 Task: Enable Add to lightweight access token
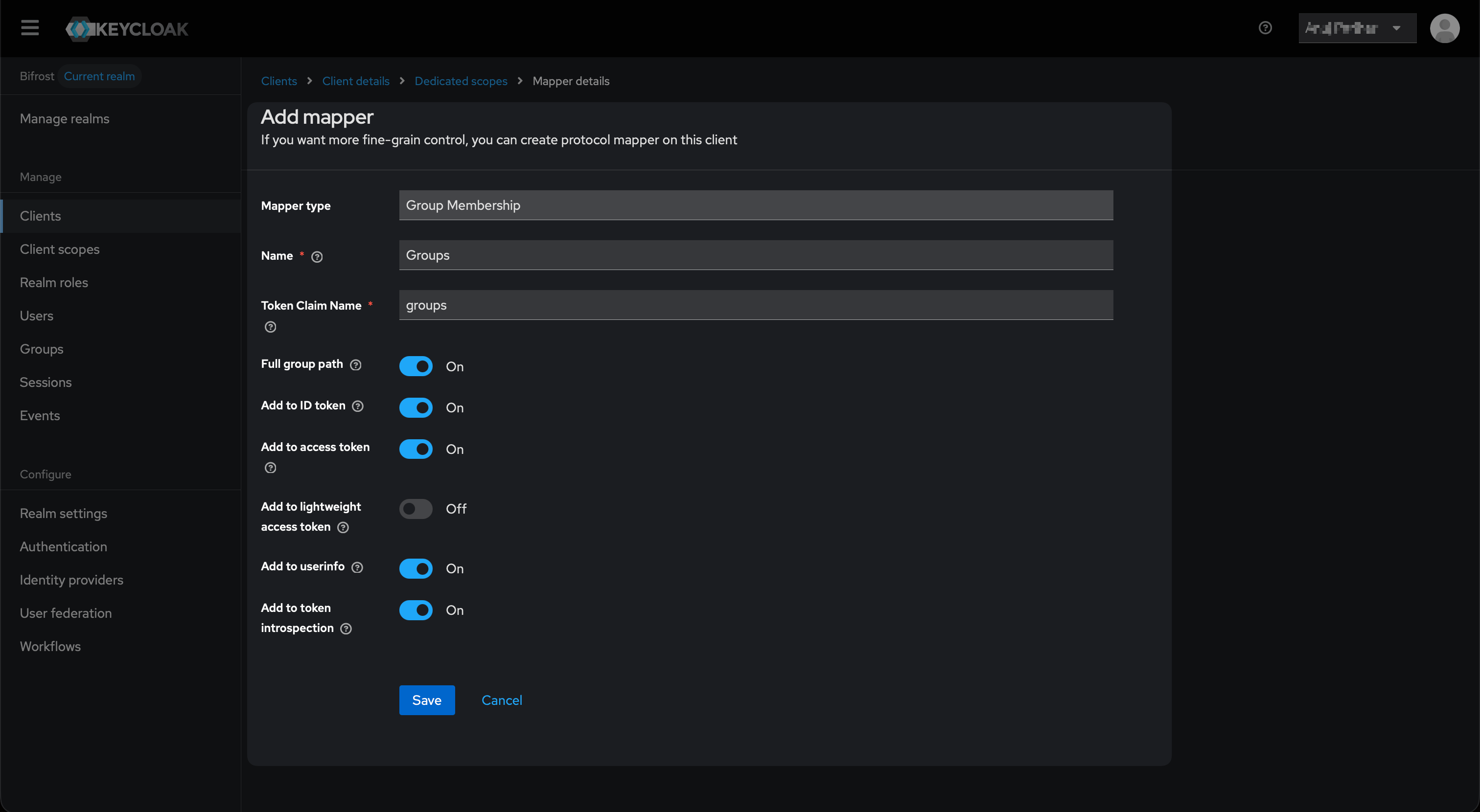[416, 508]
